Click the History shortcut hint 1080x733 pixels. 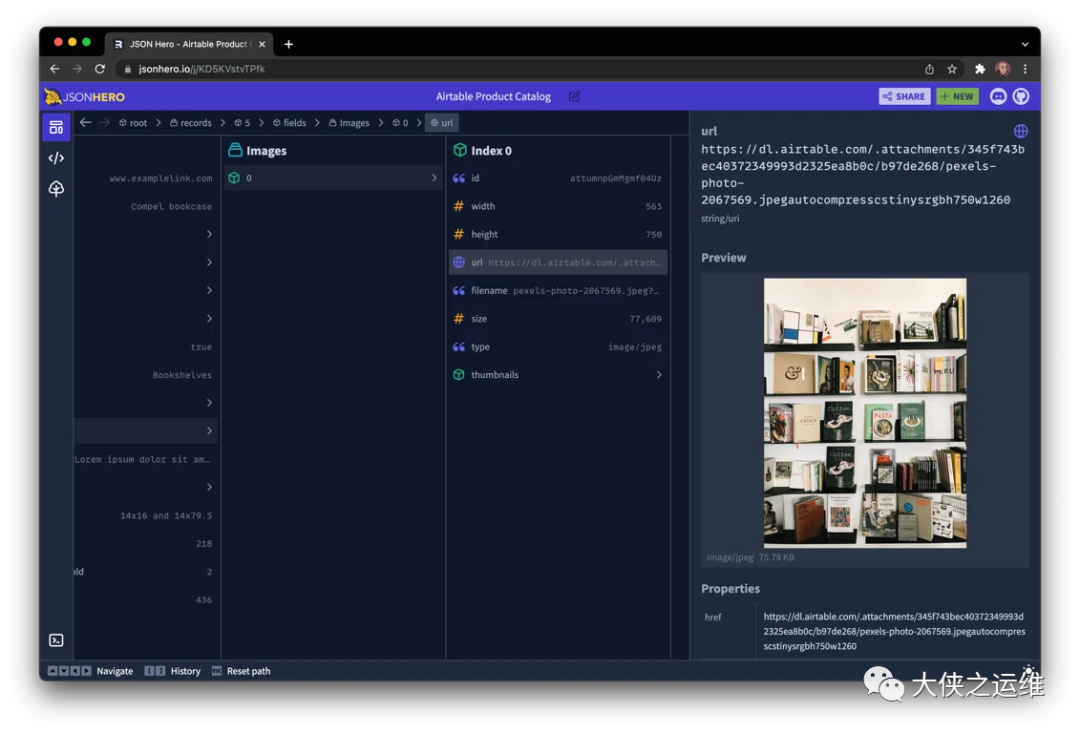point(172,671)
